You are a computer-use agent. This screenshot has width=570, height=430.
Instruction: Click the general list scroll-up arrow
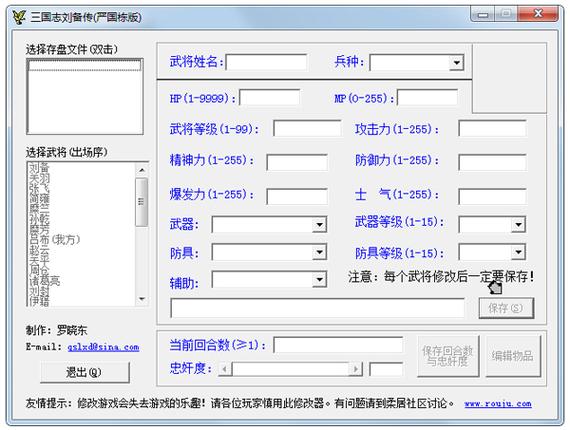142,170
